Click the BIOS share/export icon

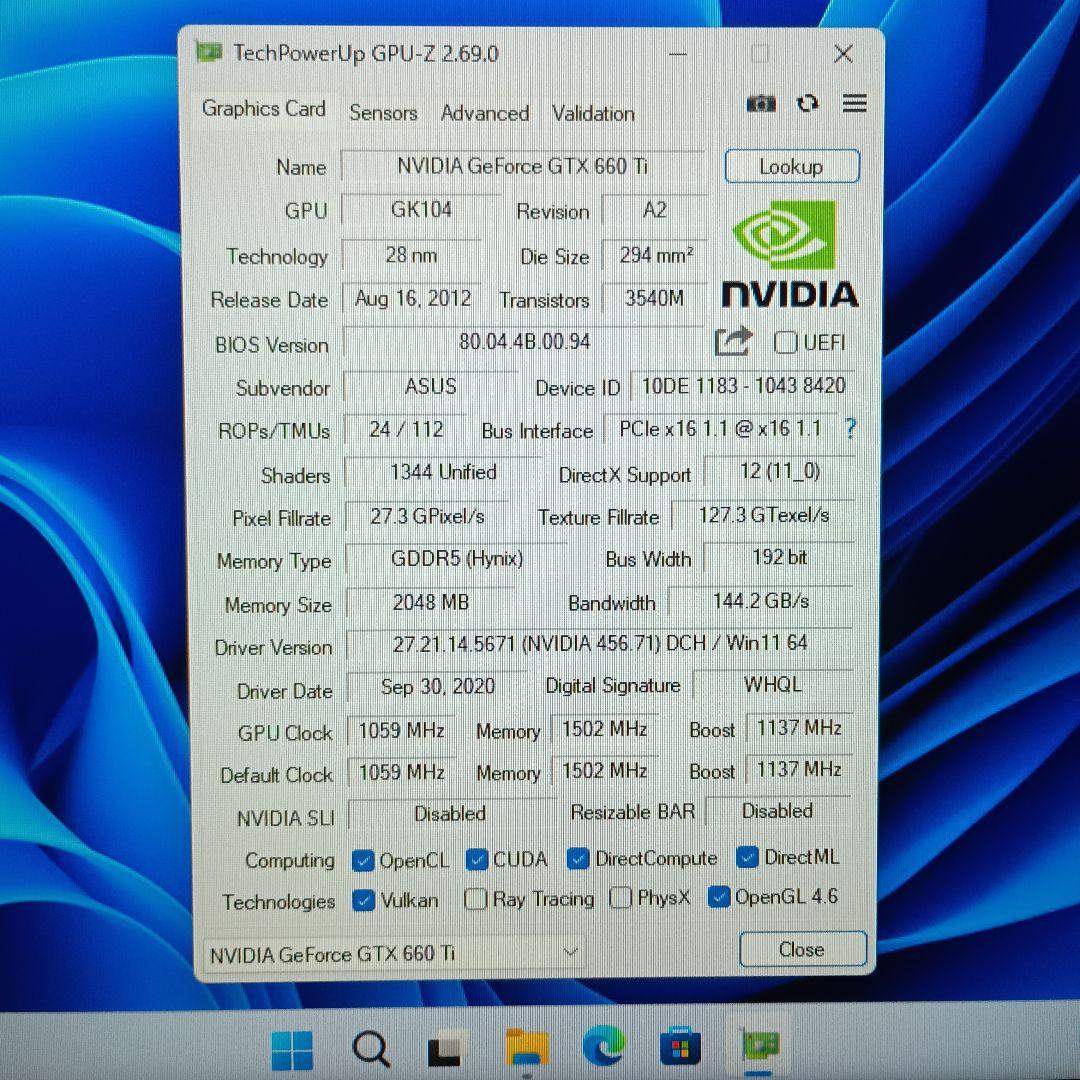click(732, 341)
